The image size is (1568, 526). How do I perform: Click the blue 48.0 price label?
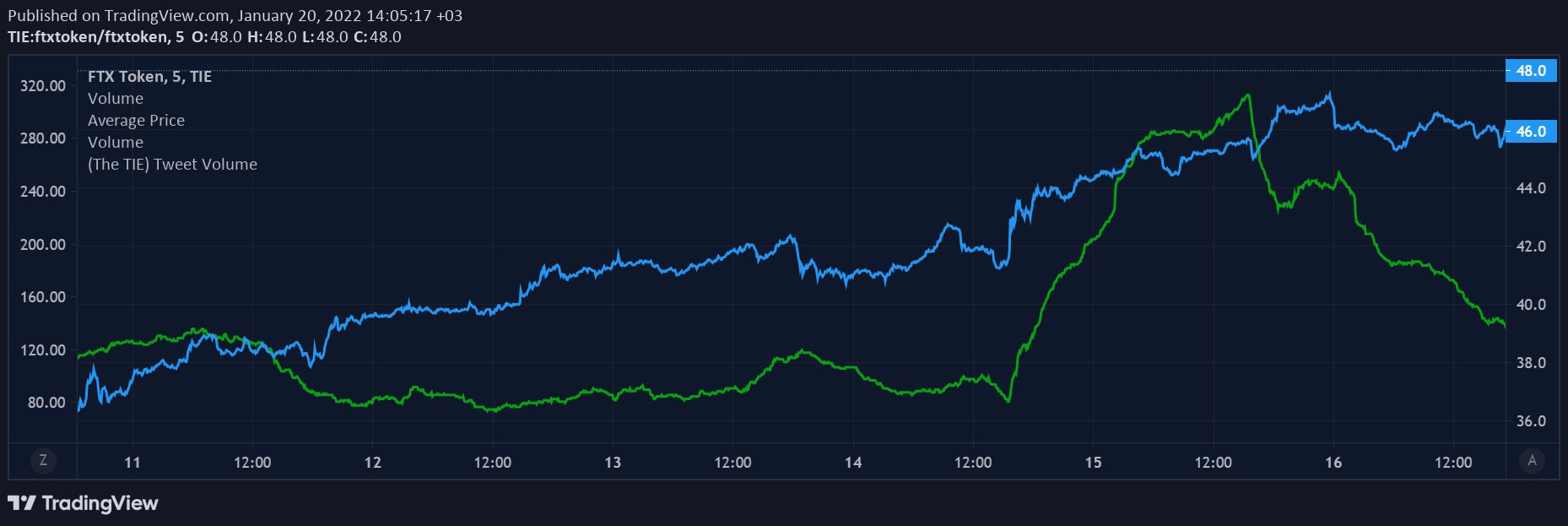click(1531, 71)
